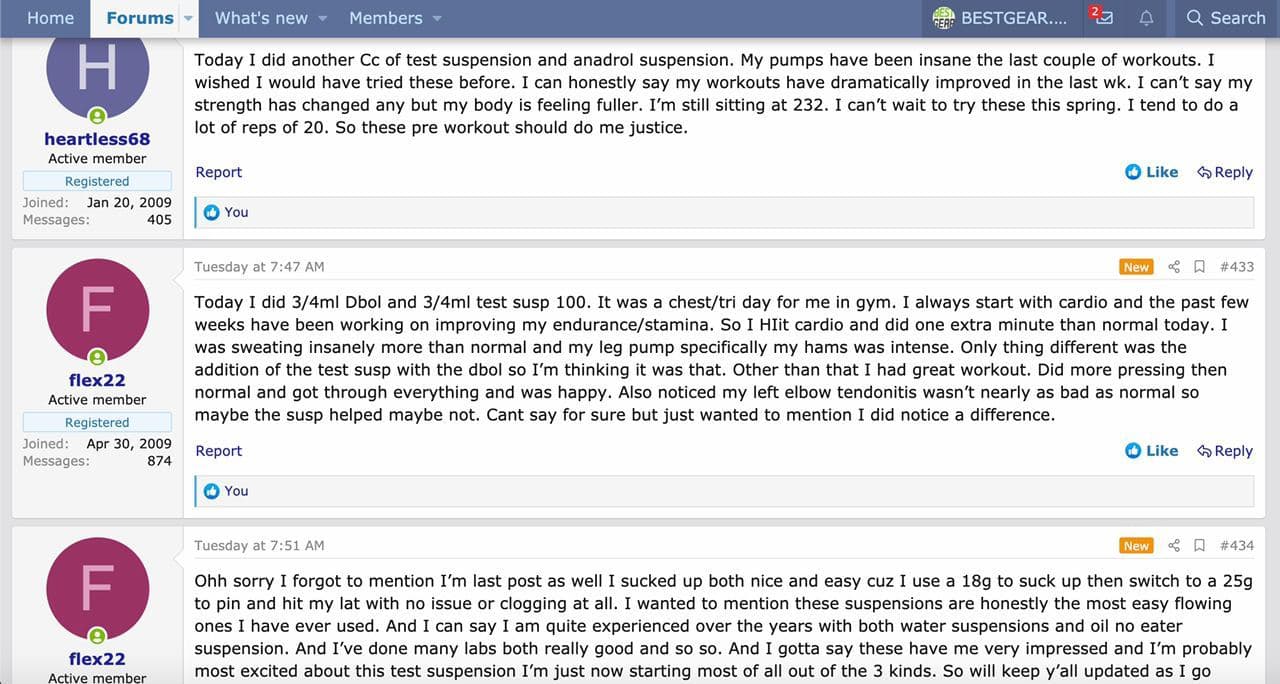The width and height of the screenshot is (1280, 684).
Task: Click flex22 username on post #433
Action: 97,380
